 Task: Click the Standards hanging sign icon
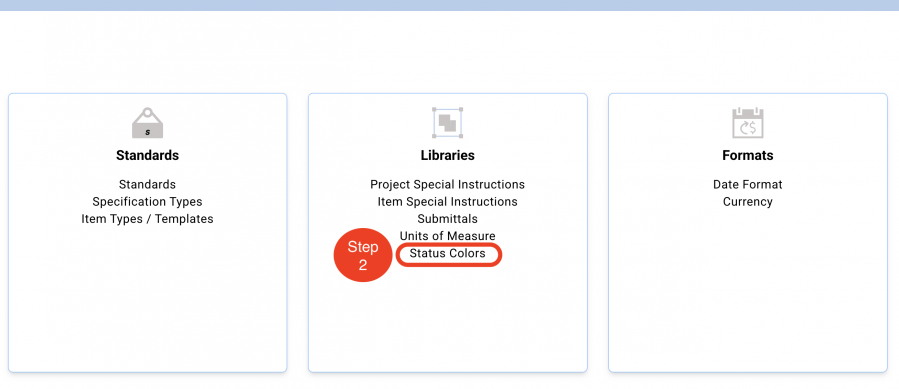point(147,123)
